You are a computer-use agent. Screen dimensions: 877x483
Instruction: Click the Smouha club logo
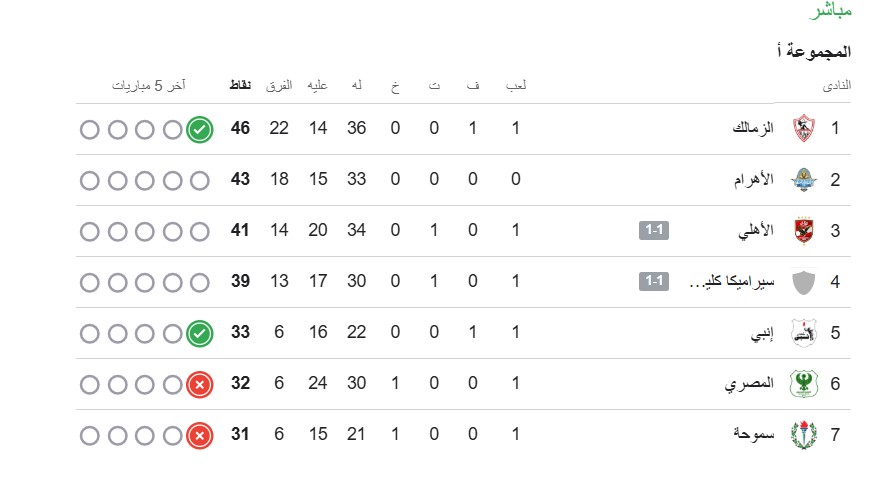[x=803, y=435]
